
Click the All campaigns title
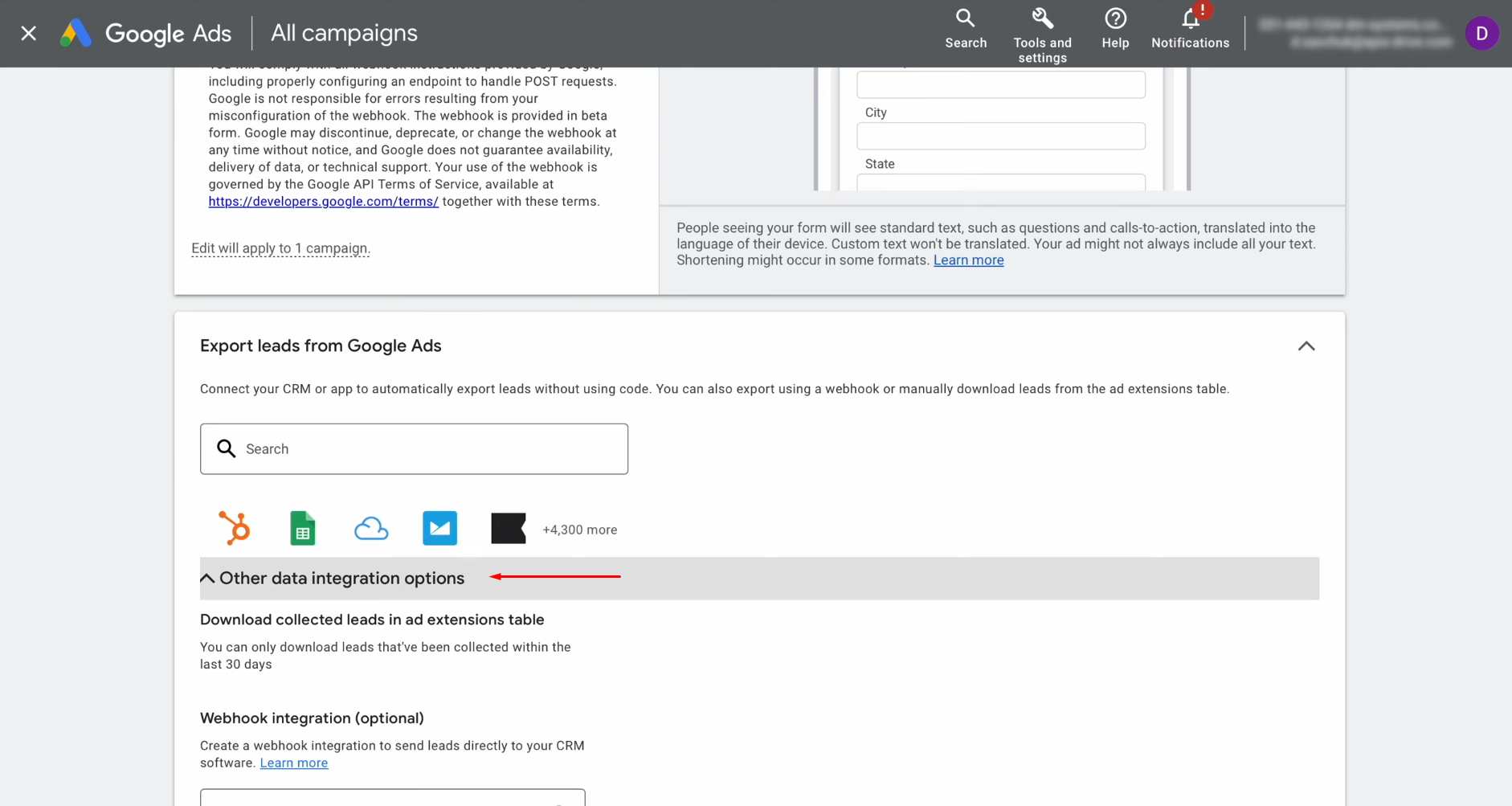tap(344, 33)
